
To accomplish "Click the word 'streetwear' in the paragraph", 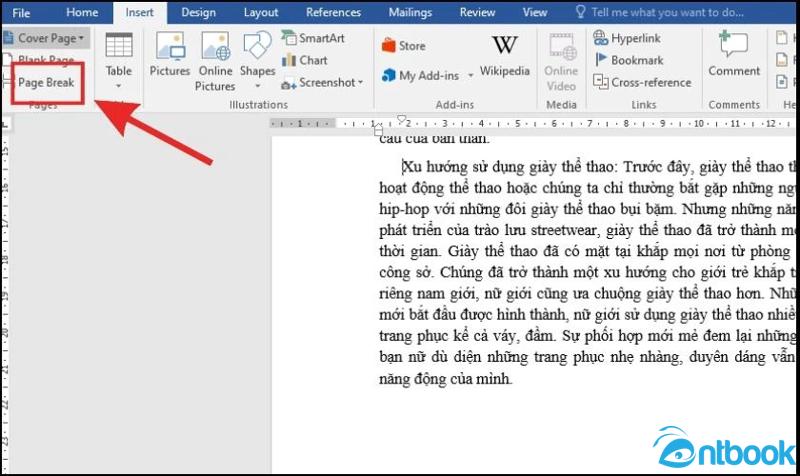I will click(x=563, y=231).
